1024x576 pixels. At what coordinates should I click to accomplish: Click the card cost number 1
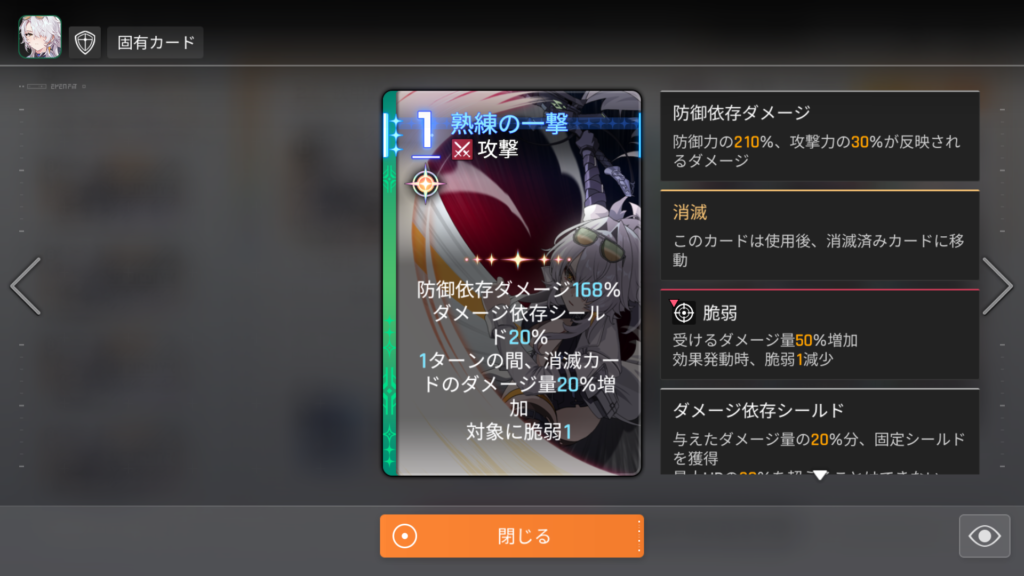tap(425, 130)
